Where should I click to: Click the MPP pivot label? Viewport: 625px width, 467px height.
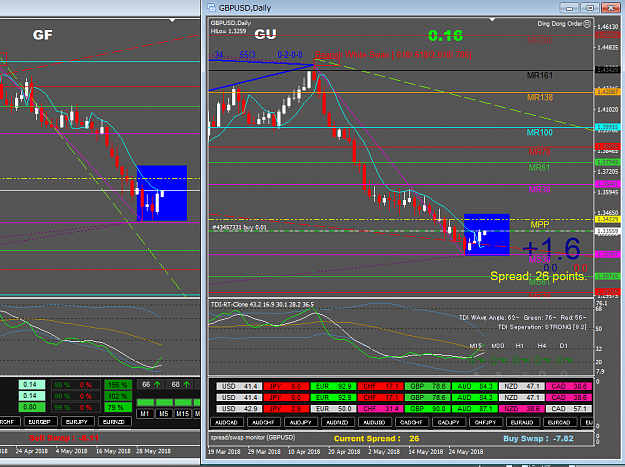pos(540,225)
